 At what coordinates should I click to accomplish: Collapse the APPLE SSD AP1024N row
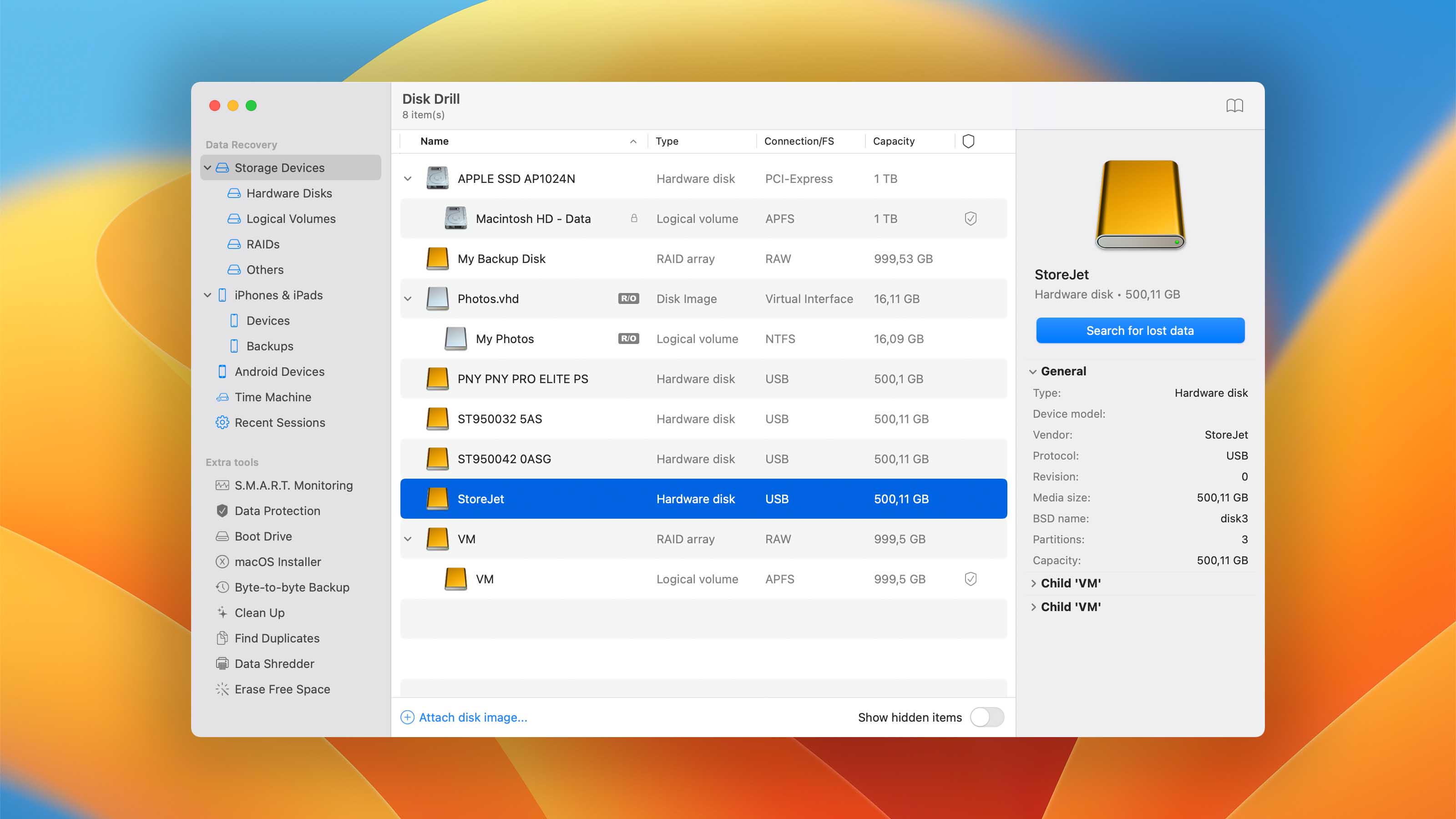[x=408, y=179]
